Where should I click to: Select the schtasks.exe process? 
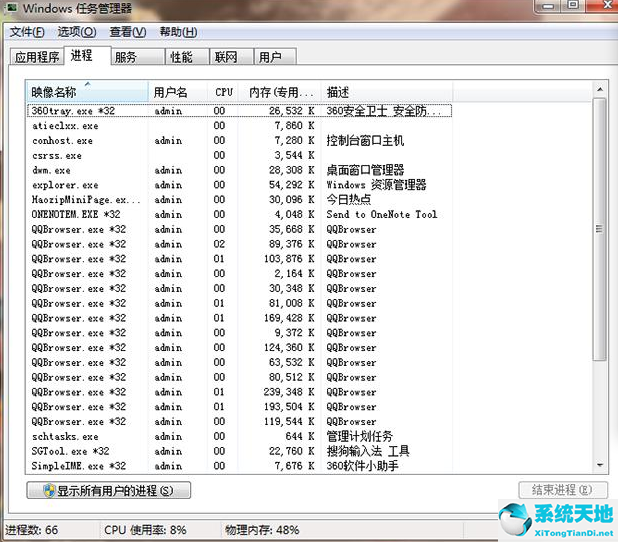[x=240, y=436]
